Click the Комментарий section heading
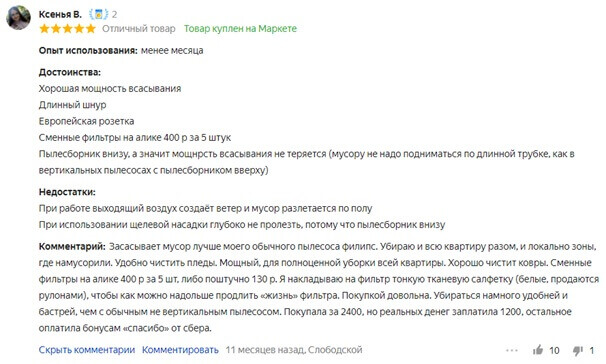 coord(72,247)
